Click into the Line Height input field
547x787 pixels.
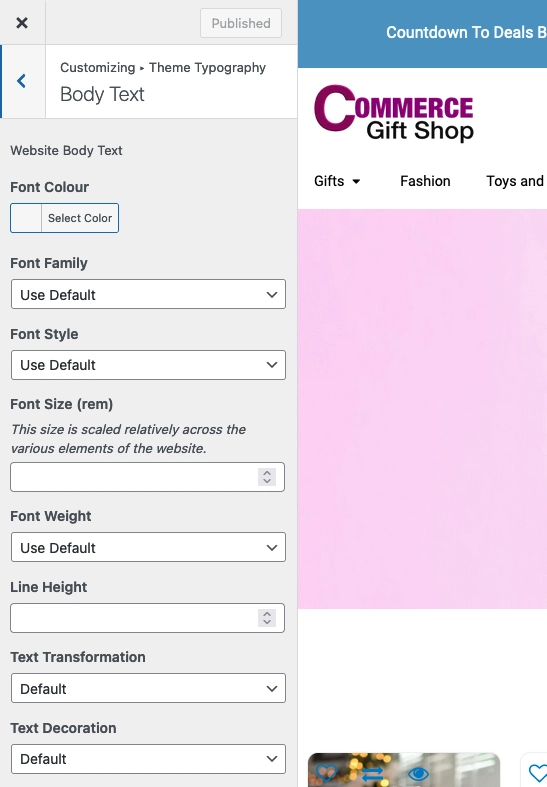(x=134, y=618)
